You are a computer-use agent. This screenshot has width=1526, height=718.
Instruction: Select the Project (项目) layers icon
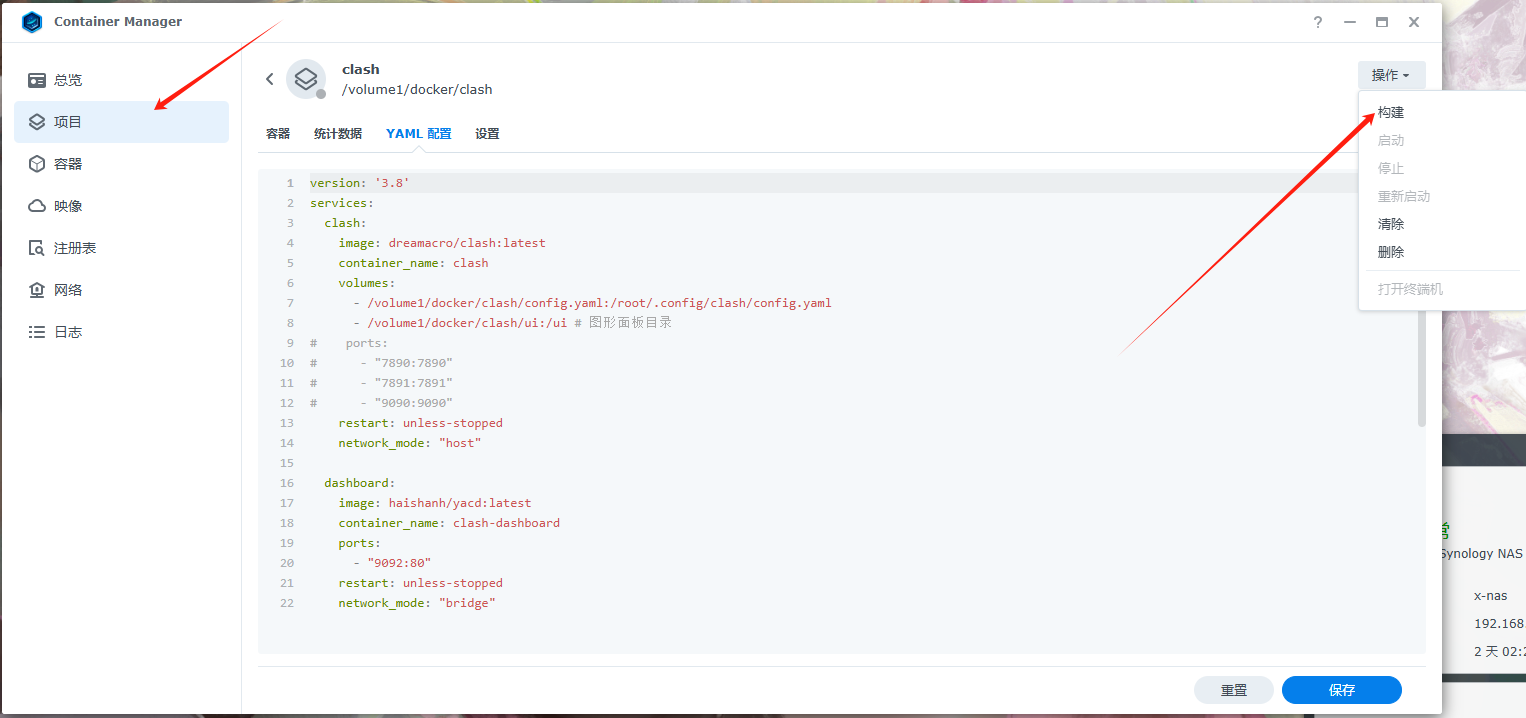[x=37, y=122]
